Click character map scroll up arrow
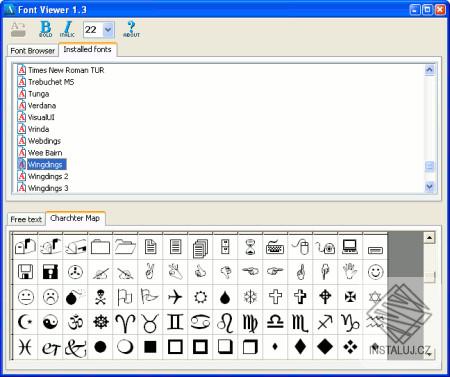The width and height of the screenshot is (450, 377). [429, 238]
